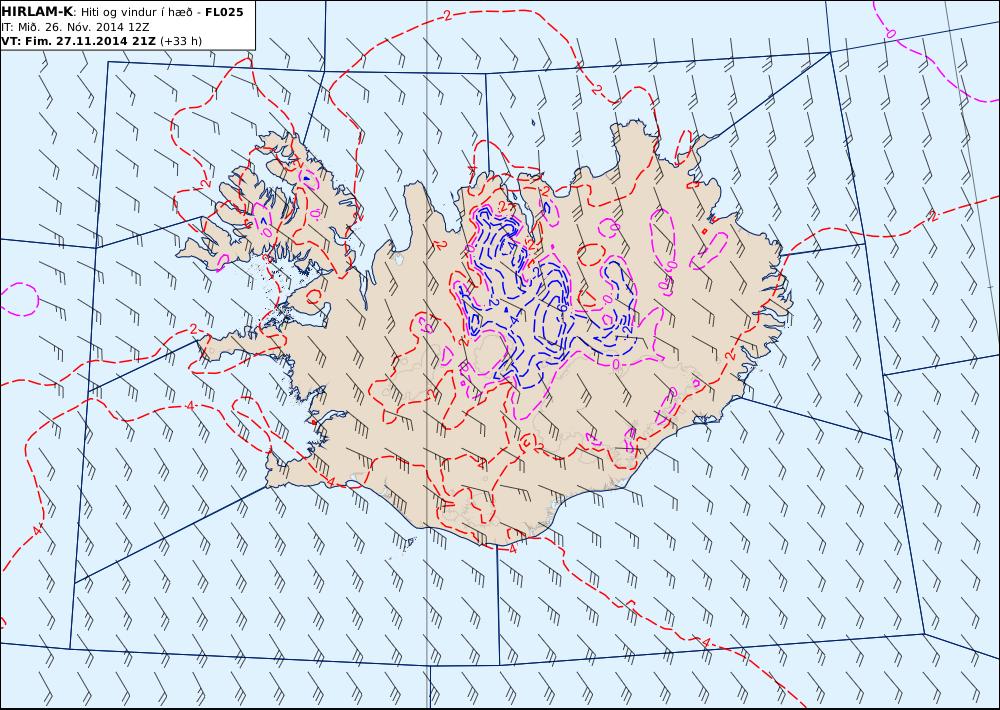Click the red station dot on the southwest coast
Screen dimensions: 1000x710
pyautogui.click(x=314, y=422)
